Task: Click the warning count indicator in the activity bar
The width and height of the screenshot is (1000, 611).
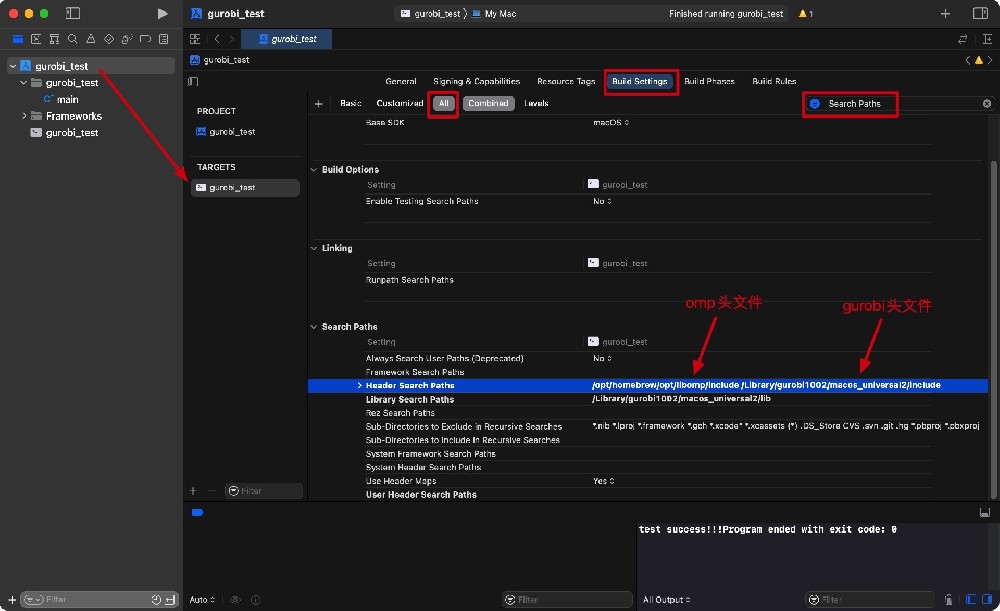Action: (805, 13)
